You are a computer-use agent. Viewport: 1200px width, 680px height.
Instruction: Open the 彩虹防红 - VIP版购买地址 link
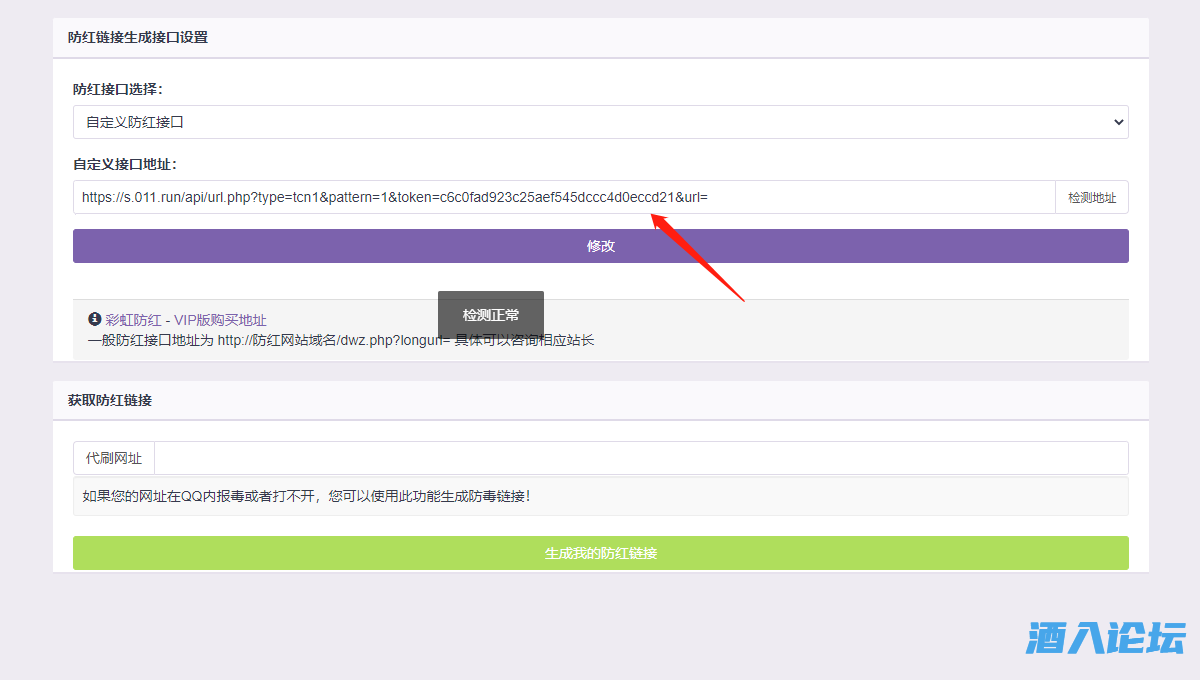pos(186,320)
